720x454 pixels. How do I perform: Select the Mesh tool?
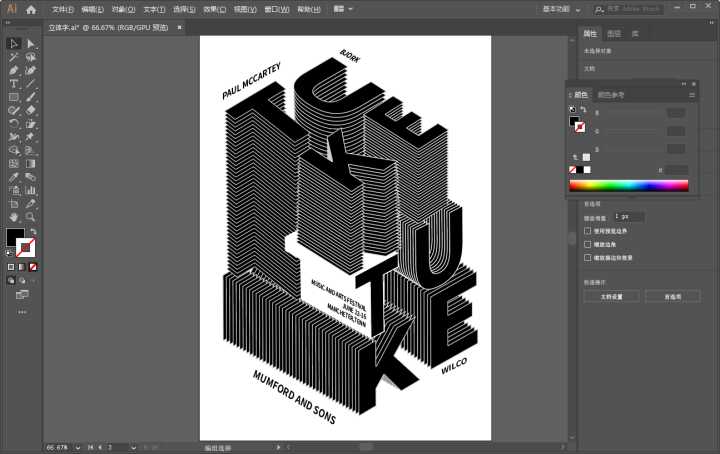coord(14,163)
